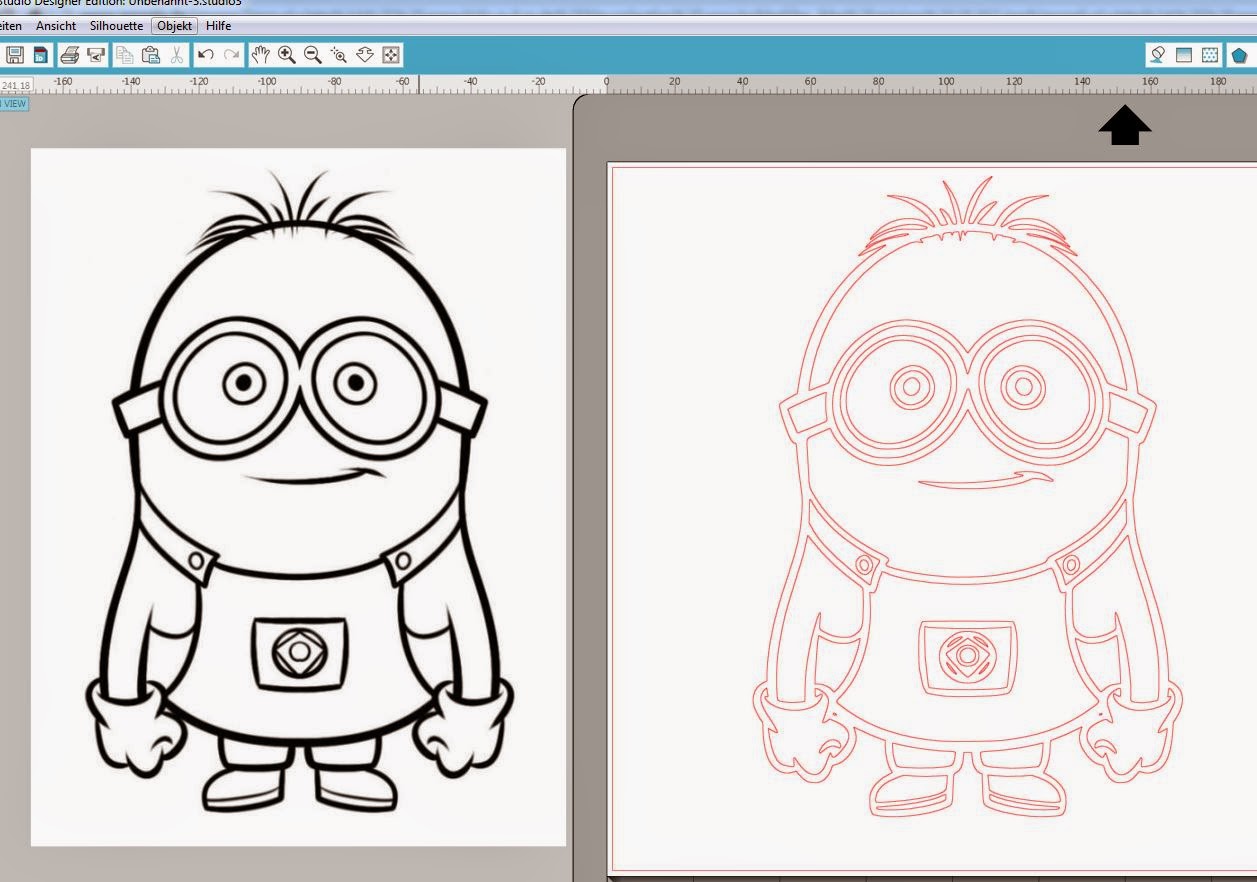Click the original black minion image
1257x882 pixels.
pyautogui.click(x=298, y=496)
